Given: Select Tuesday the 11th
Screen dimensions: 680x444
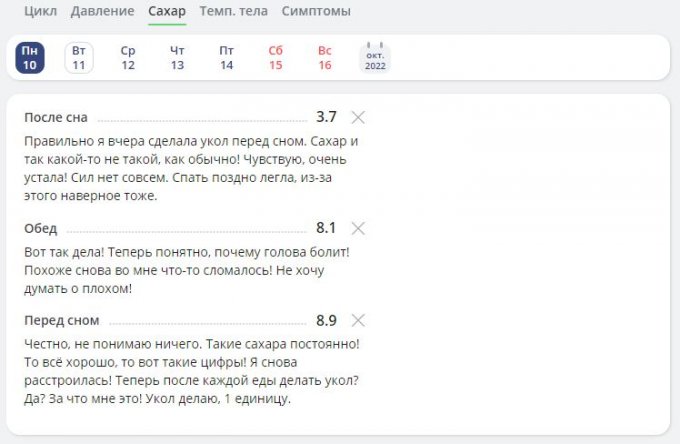Looking at the screenshot, I should pos(79,58).
